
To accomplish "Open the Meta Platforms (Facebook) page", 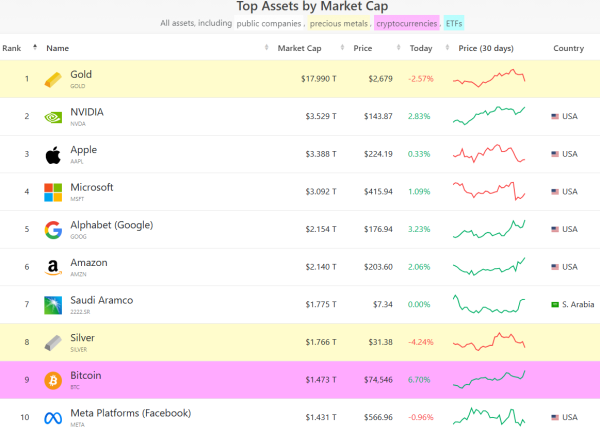I will 130,413.
